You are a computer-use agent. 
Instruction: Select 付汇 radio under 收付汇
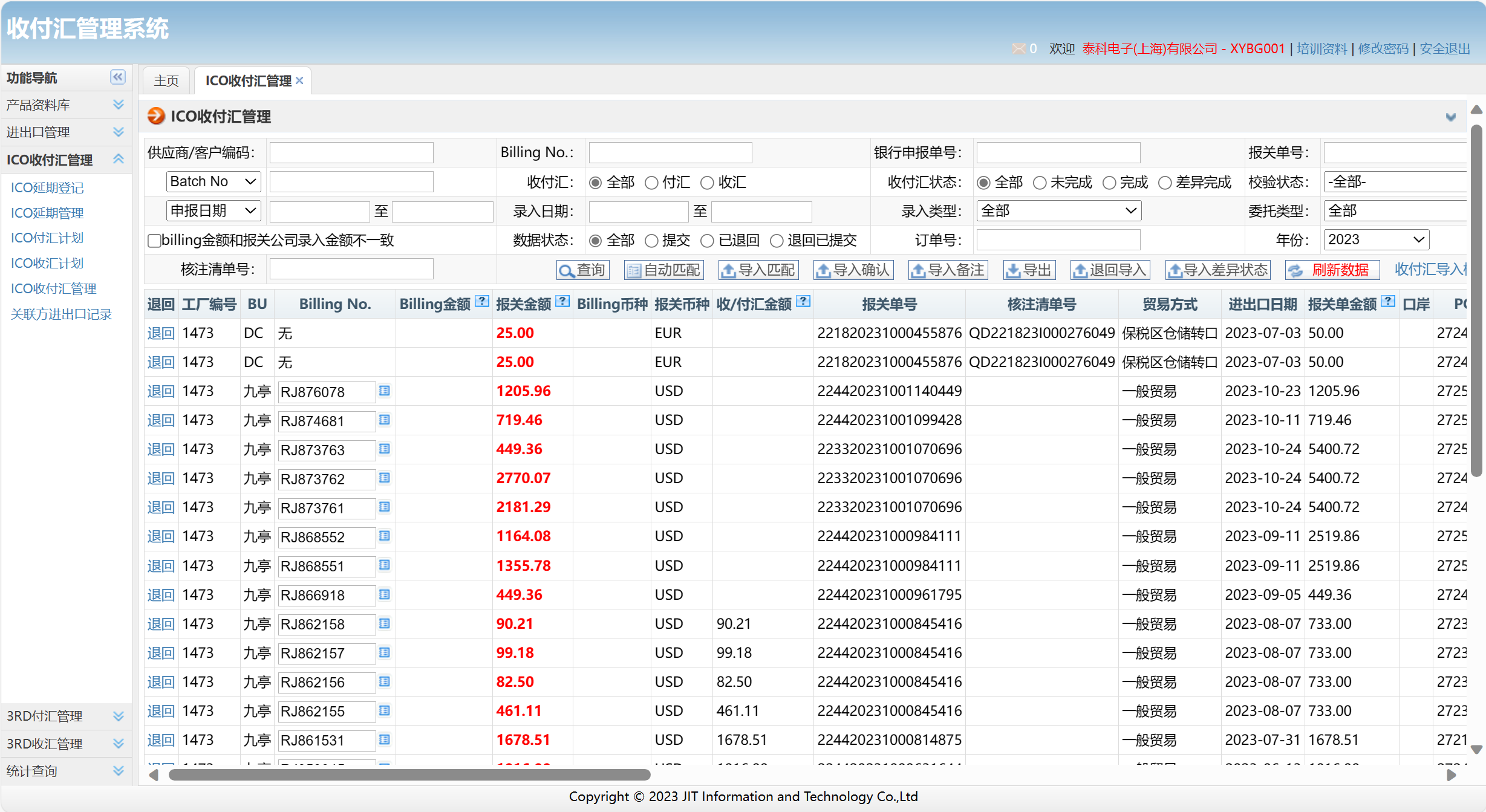651,183
